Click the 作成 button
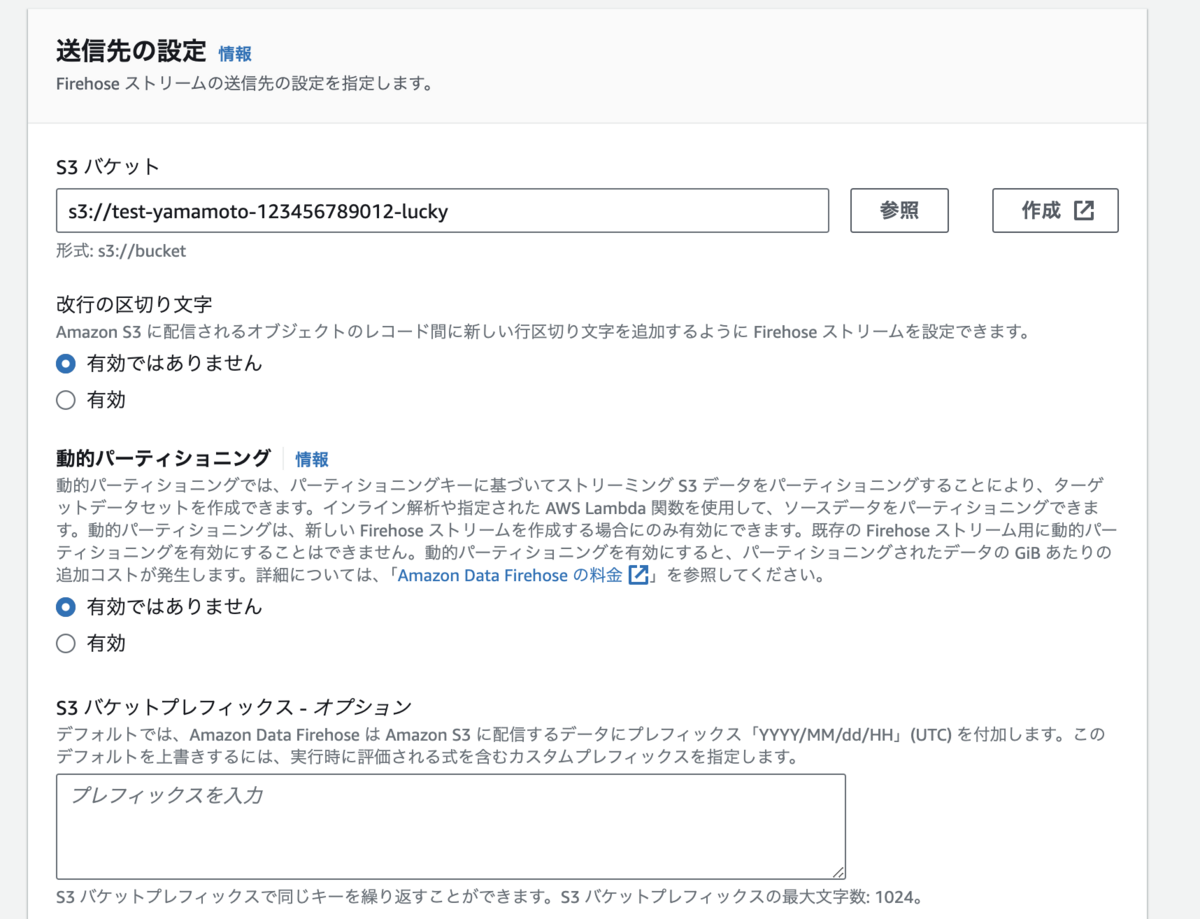Screen dimensions: 1200x919 pyautogui.click(x=1055, y=210)
